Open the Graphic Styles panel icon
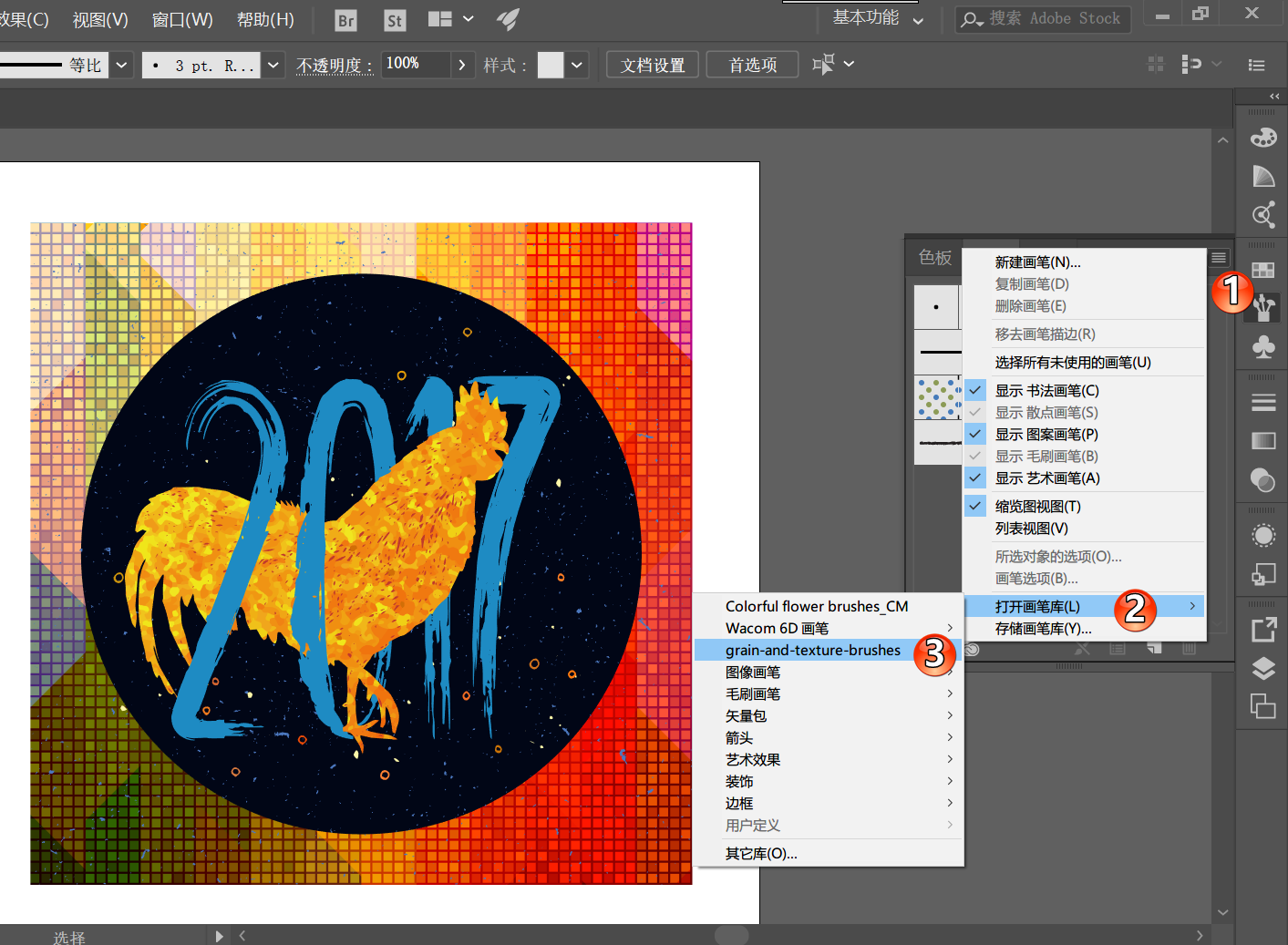The width and height of the screenshot is (1288, 945). coord(1262,574)
